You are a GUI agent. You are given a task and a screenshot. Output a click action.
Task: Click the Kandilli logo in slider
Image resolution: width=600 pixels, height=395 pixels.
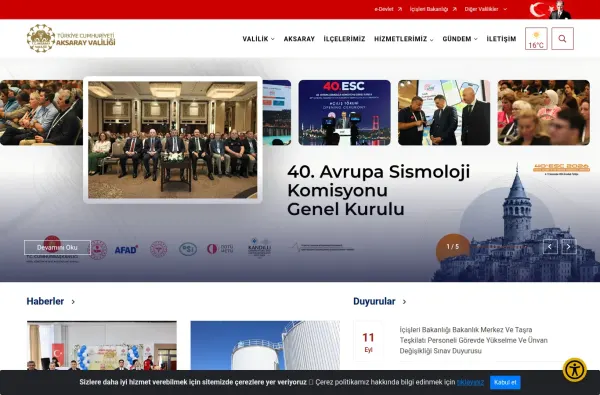click(x=259, y=248)
